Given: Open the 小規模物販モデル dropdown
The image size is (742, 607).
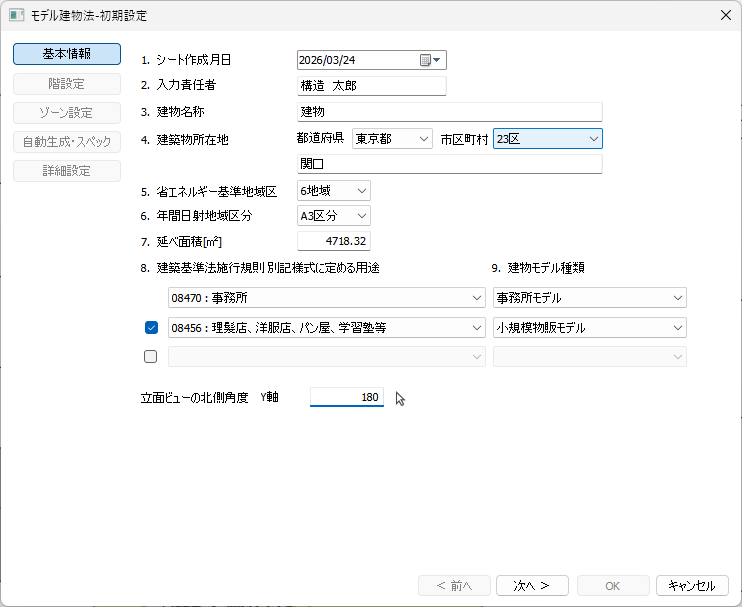Looking at the screenshot, I should click(x=590, y=327).
